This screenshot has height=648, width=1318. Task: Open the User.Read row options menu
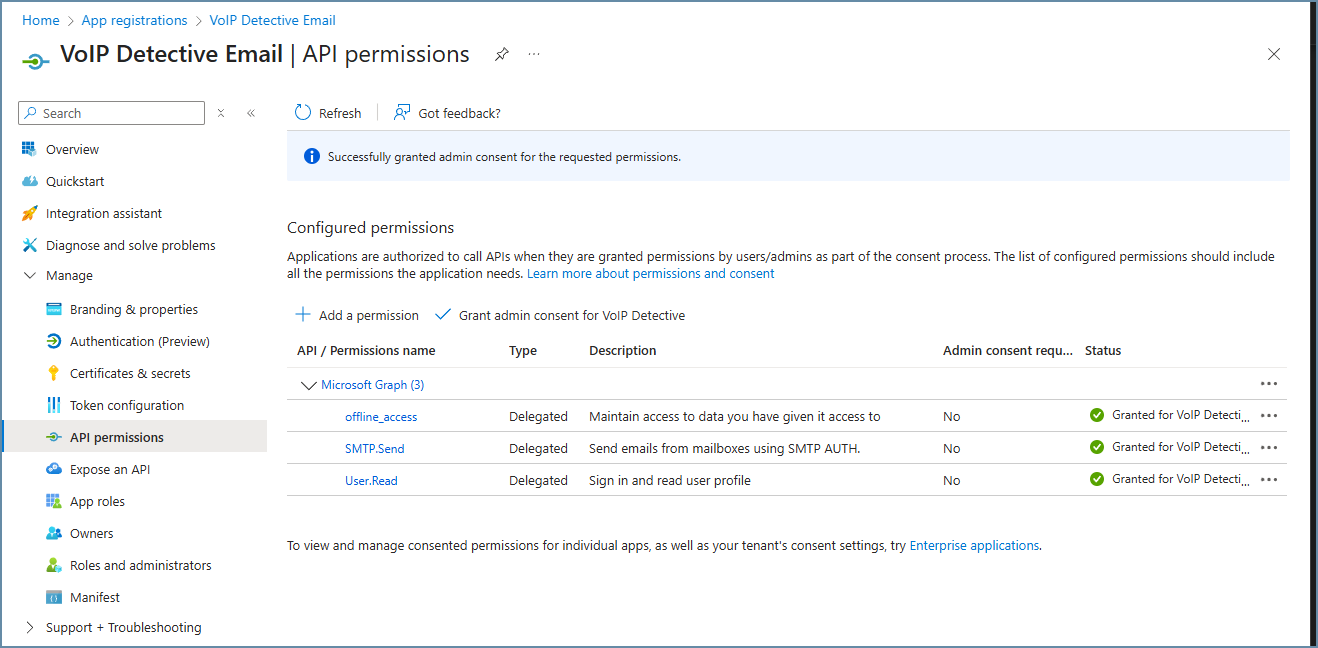pyautogui.click(x=1269, y=479)
